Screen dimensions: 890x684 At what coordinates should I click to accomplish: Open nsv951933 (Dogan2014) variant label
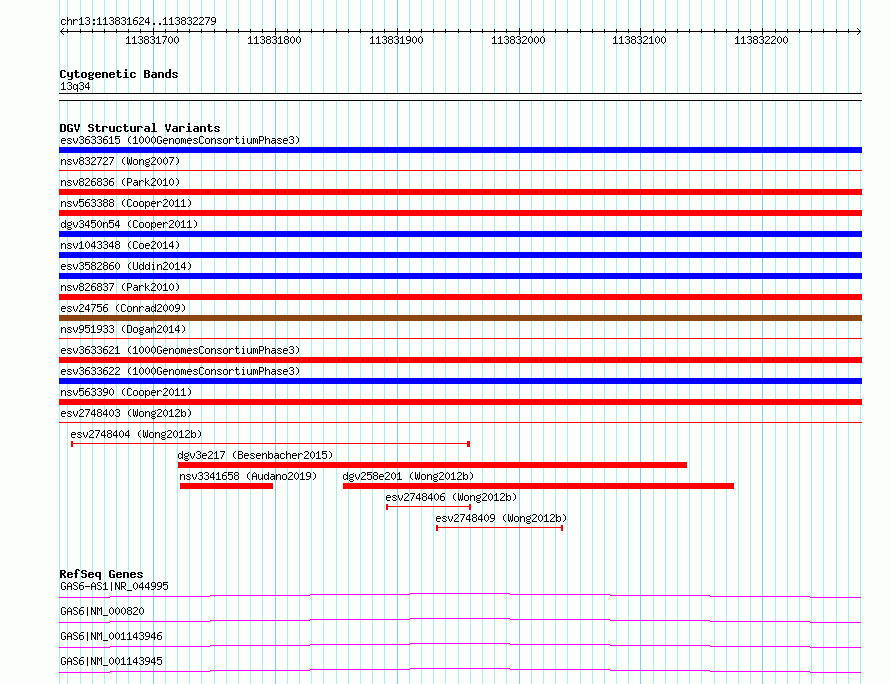[x=123, y=329]
